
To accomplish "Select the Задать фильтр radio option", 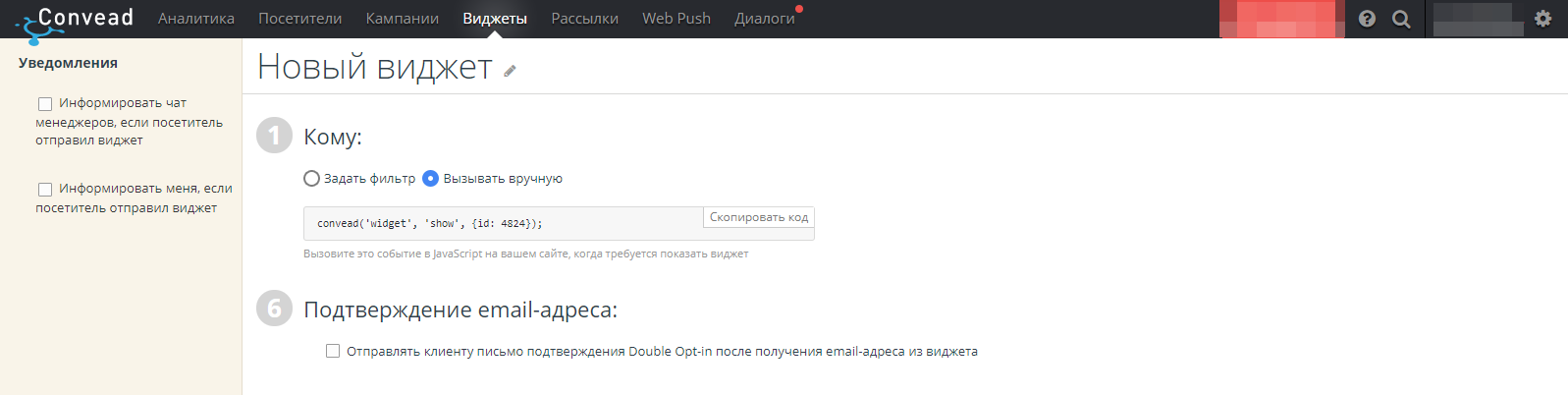I will point(311,179).
